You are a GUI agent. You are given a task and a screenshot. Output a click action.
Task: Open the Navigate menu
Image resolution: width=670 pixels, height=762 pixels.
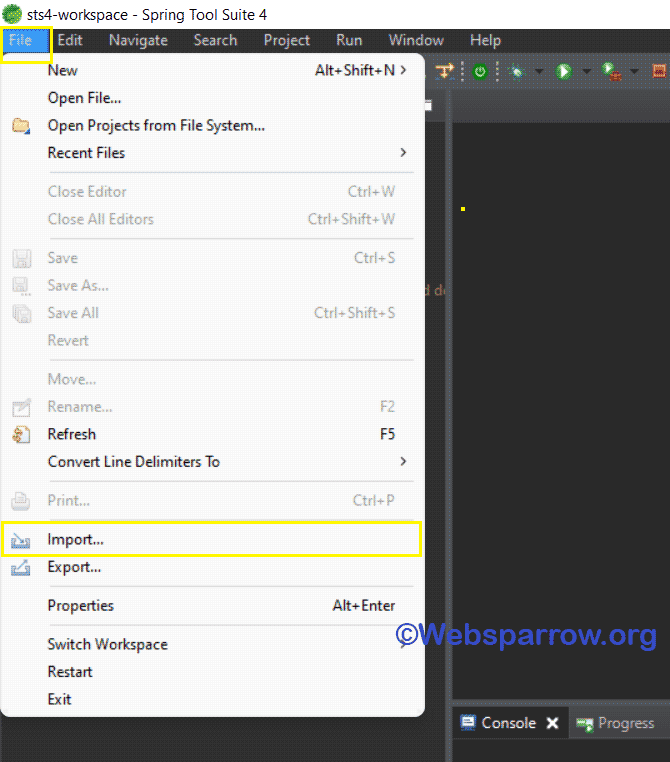point(138,40)
